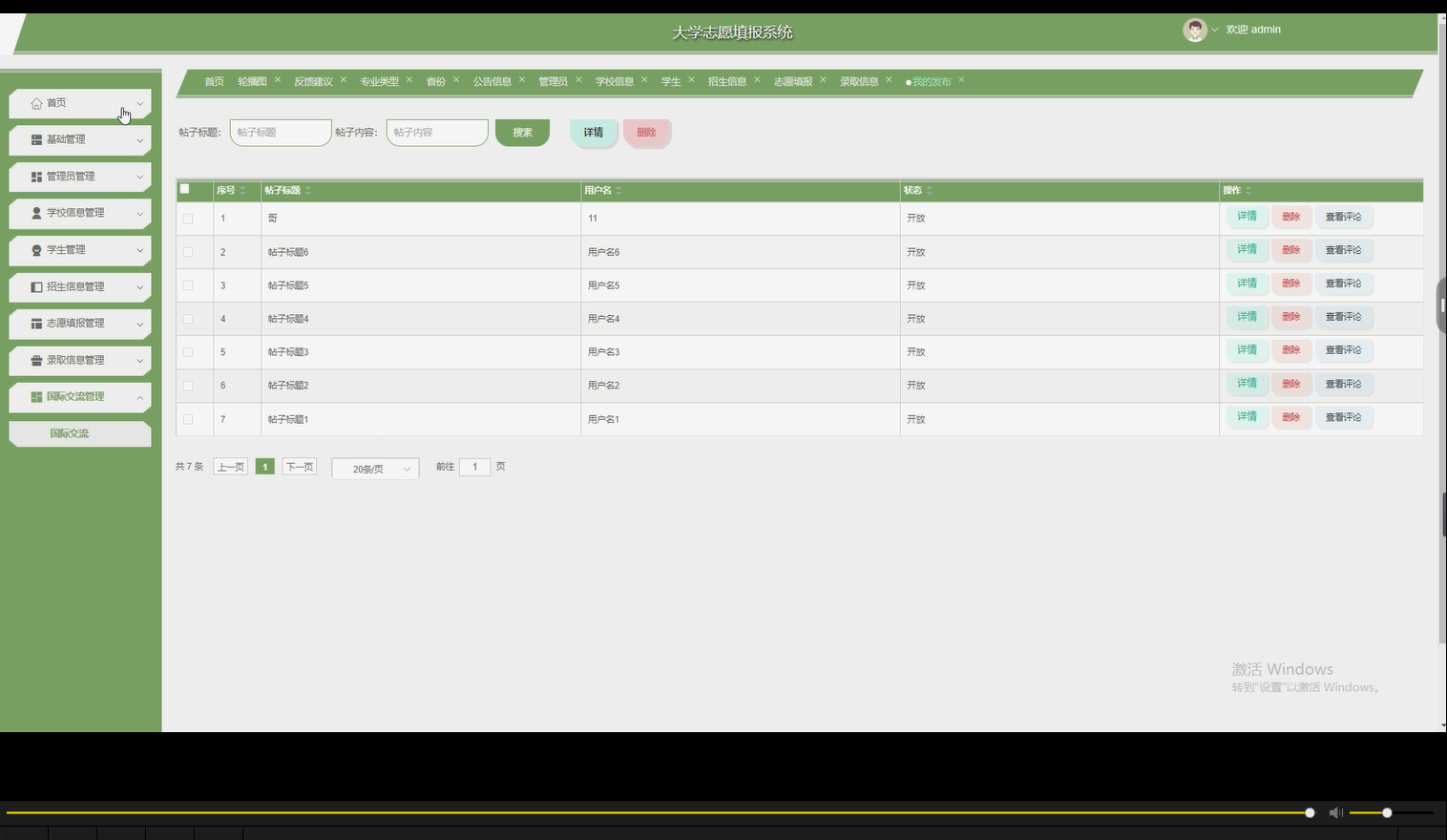Tick the select-all checkbox in table header
Image resolution: width=1447 pixels, height=840 pixels.
[185, 189]
